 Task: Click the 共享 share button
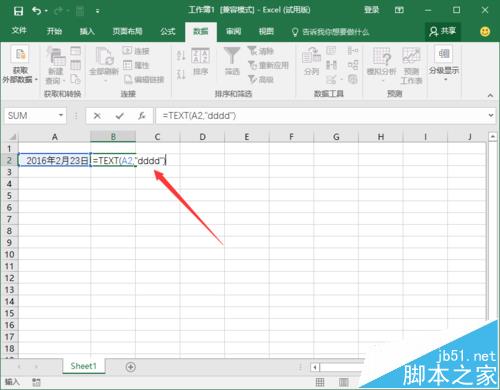443,31
